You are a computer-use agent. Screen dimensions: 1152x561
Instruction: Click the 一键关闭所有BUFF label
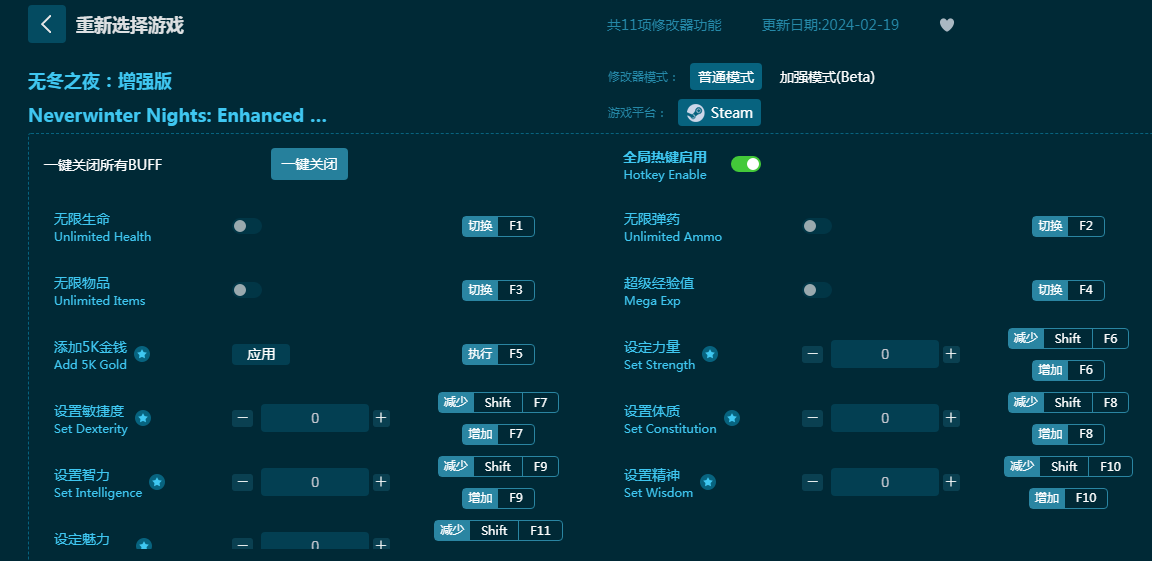[x=103, y=165]
